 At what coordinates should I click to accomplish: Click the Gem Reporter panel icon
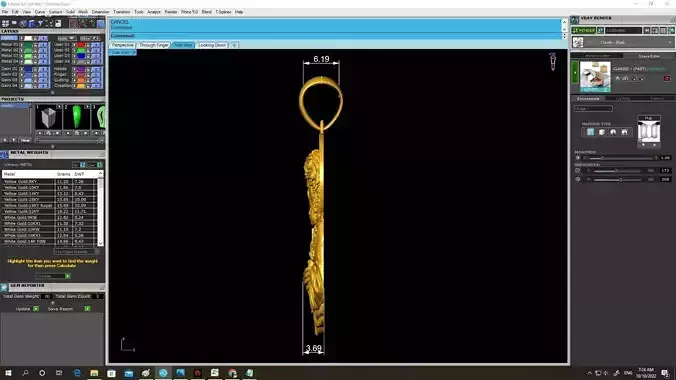tap(4, 287)
